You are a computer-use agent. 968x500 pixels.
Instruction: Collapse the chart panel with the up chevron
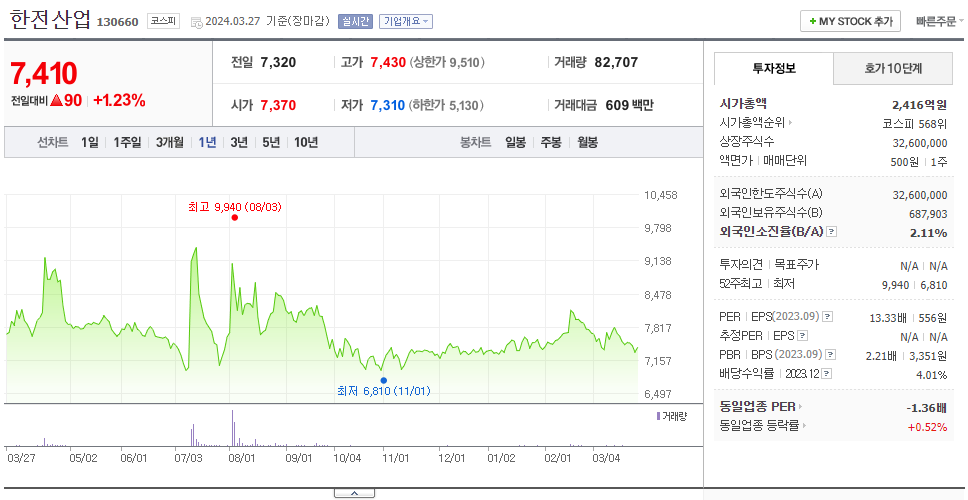tap(354, 493)
